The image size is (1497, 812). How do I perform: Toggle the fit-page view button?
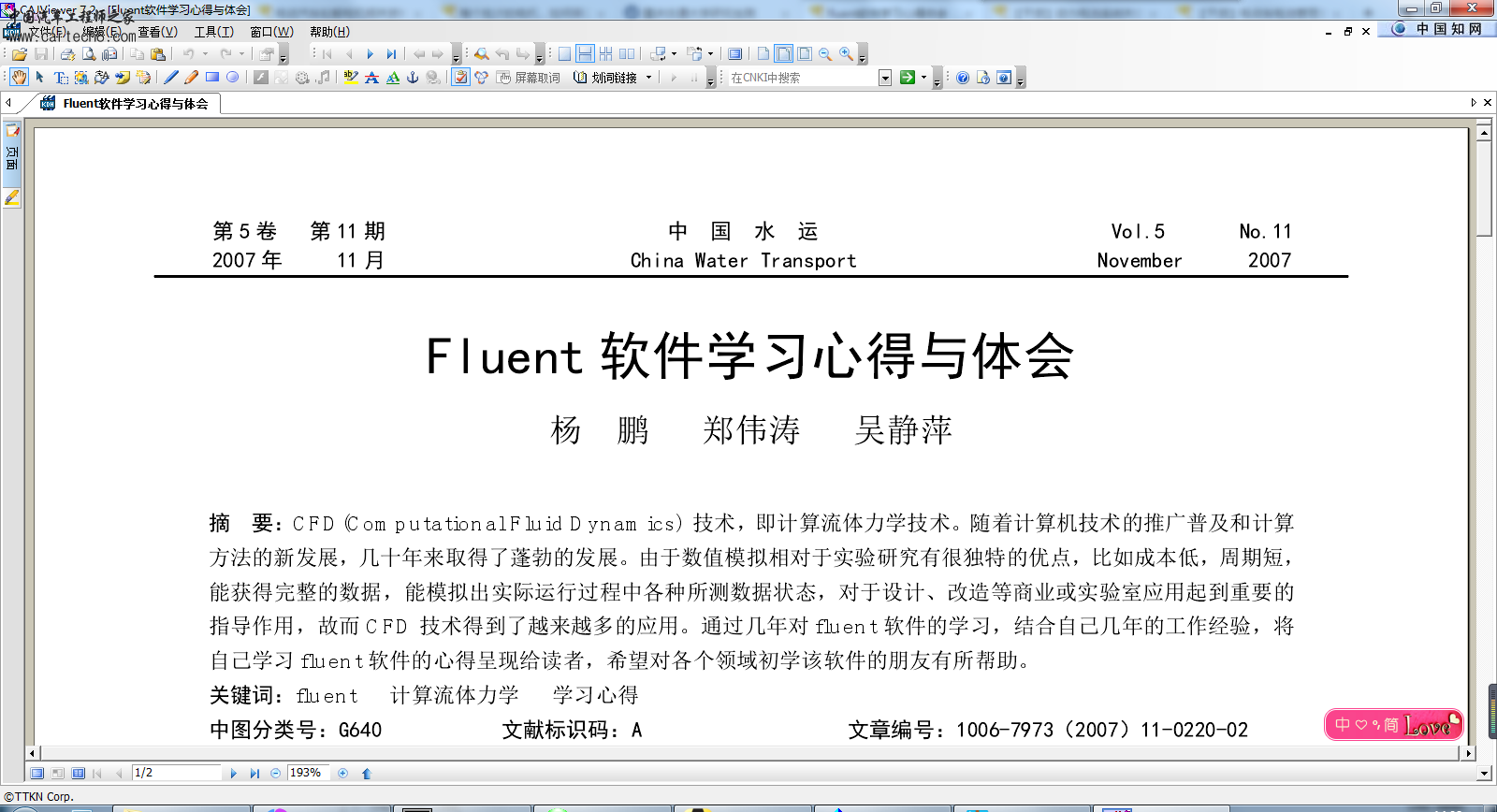tap(805, 54)
